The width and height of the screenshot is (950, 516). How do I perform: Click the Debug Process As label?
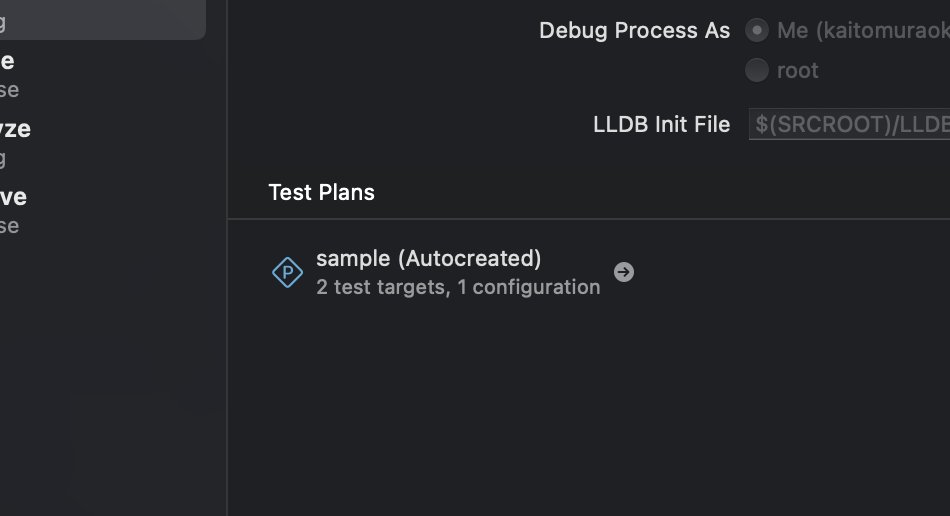click(634, 30)
